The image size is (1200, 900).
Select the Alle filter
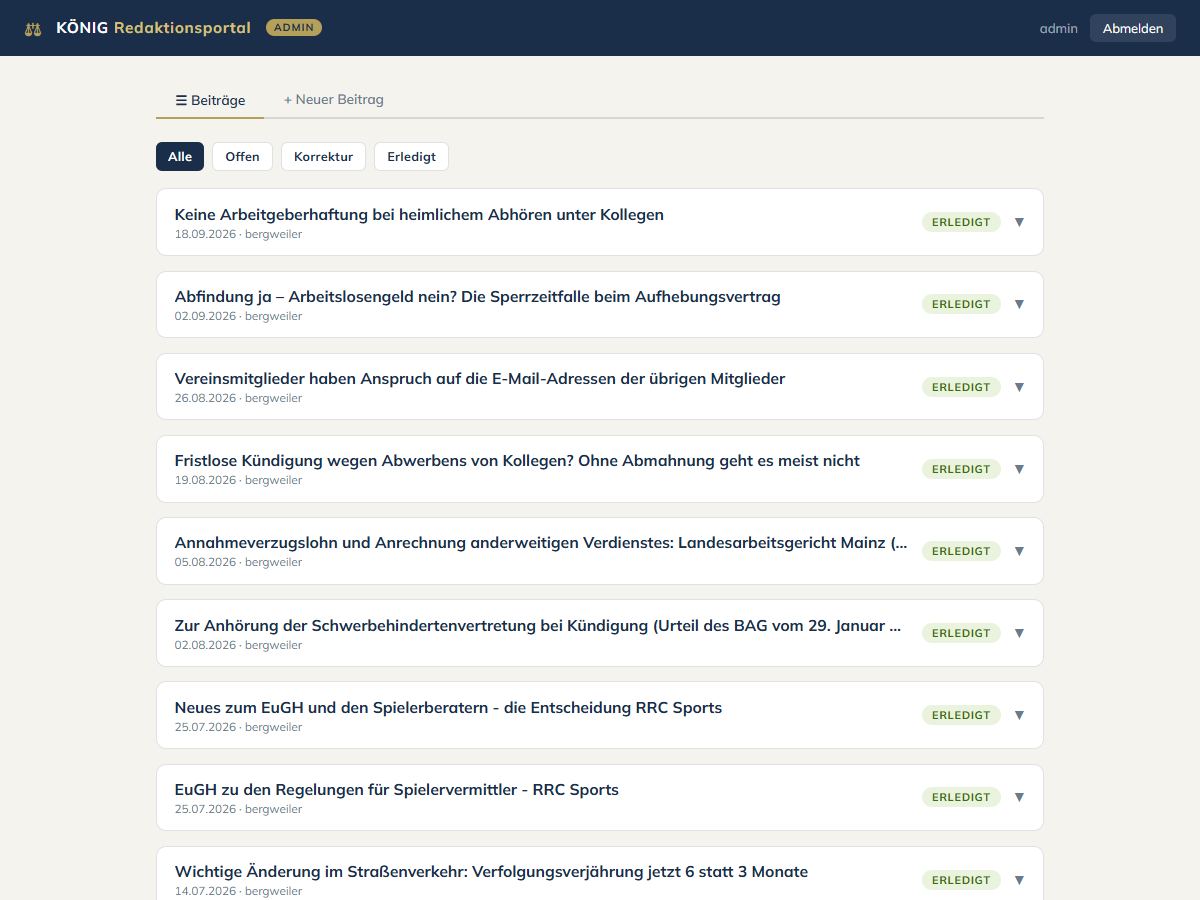click(x=180, y=156)
